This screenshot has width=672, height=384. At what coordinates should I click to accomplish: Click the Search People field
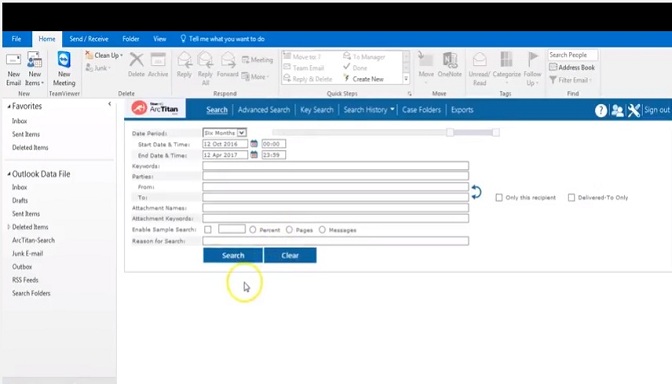[573, 55]
